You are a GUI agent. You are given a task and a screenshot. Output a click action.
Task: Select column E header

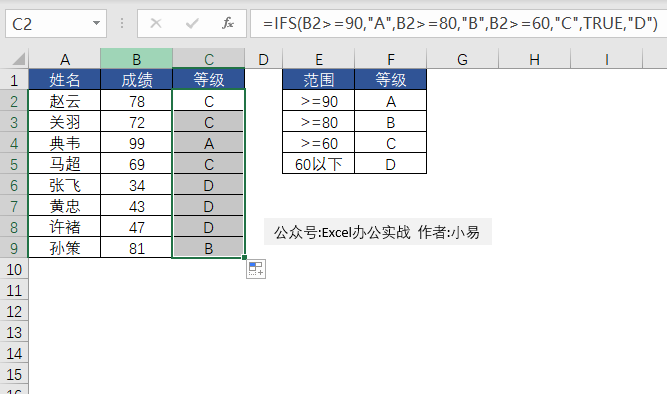click(319, 59)
